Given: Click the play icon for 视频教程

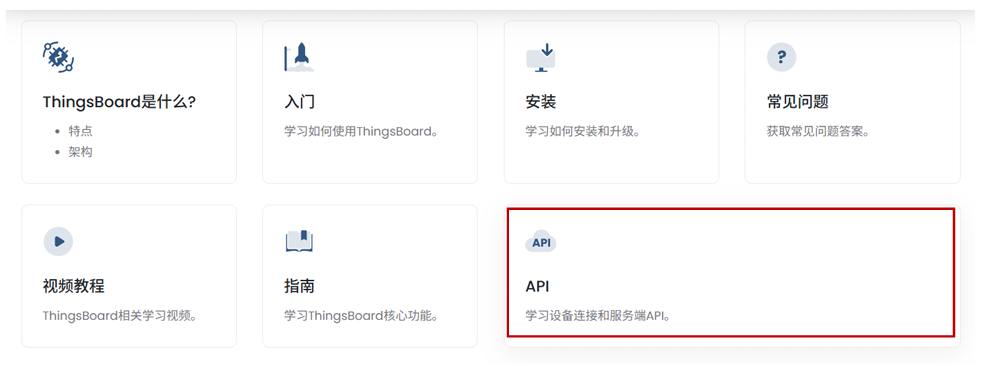Looking at the screenshot, I should [x=58, y=241].
